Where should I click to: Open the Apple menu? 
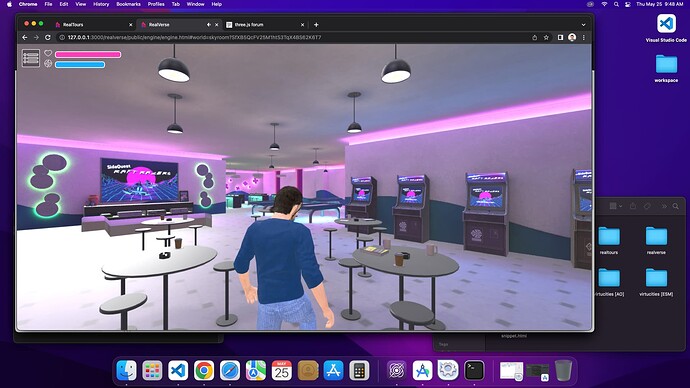[9, 4]
